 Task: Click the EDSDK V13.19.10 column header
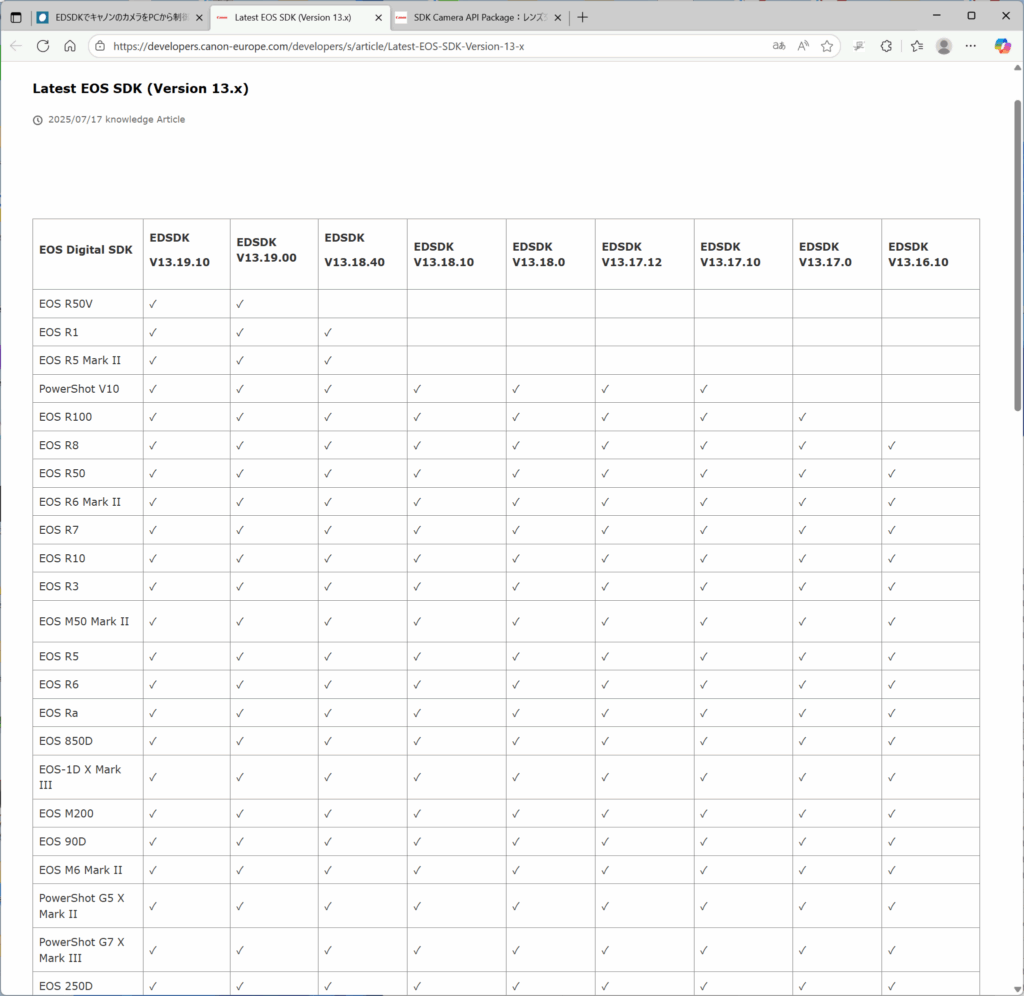coord(179,250)
